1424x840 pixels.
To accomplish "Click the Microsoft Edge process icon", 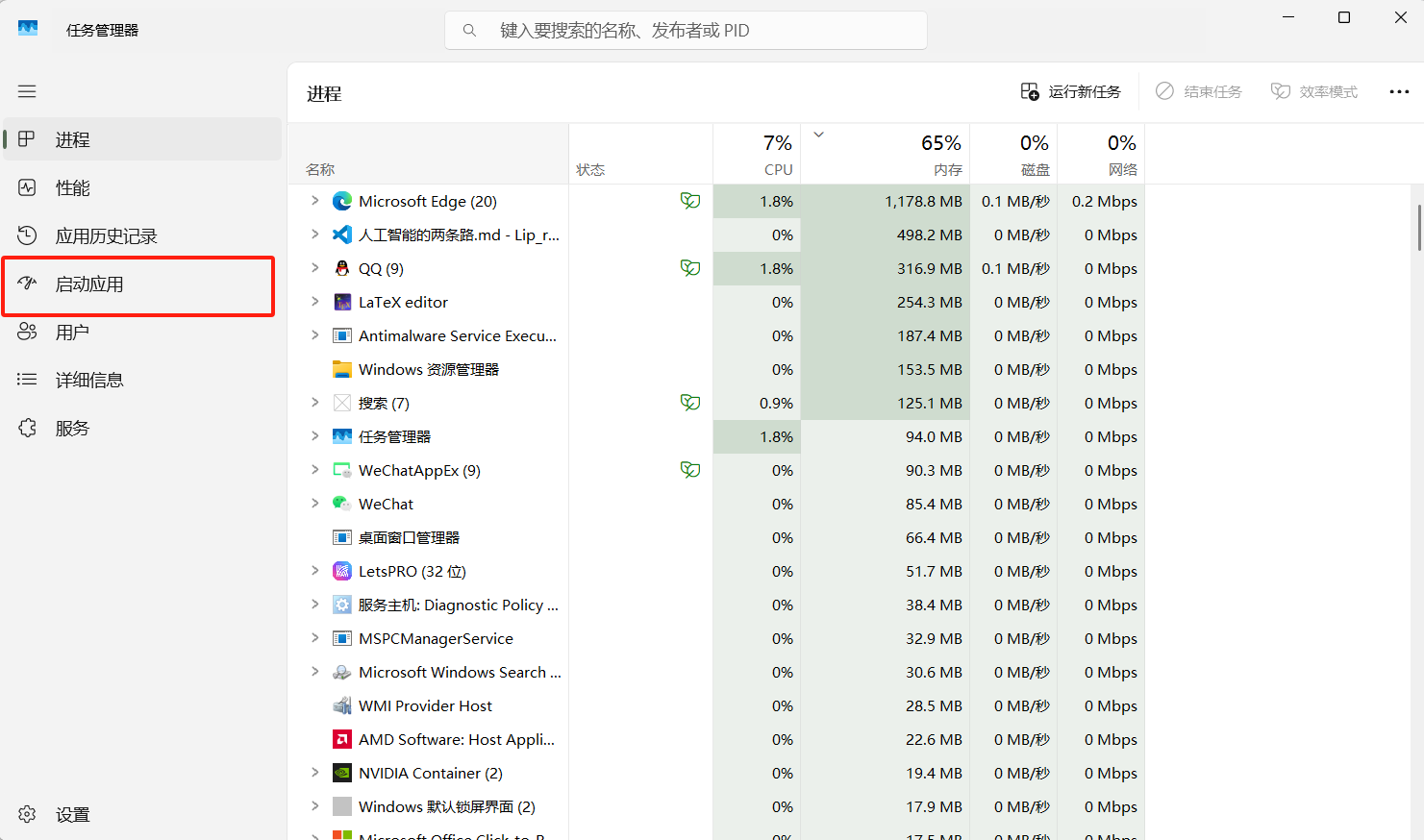I will click(x=341, y=201).
